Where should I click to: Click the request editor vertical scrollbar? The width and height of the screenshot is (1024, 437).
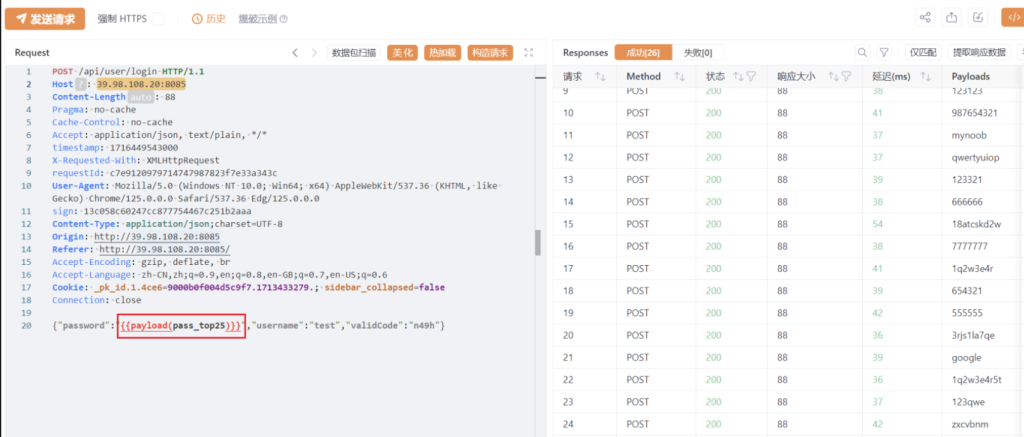point(538,243)
